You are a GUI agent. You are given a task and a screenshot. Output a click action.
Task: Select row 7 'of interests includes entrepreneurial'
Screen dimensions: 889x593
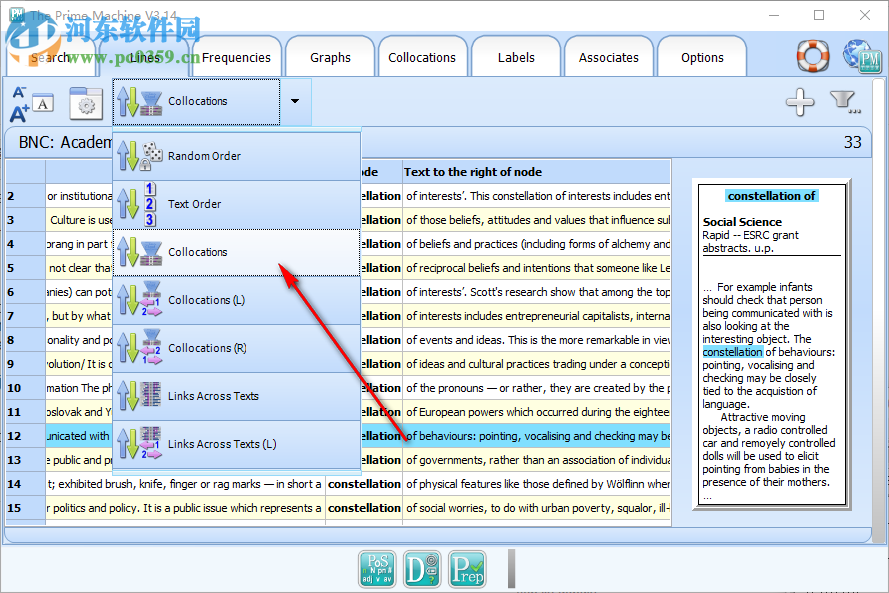(x=536, y=316)
